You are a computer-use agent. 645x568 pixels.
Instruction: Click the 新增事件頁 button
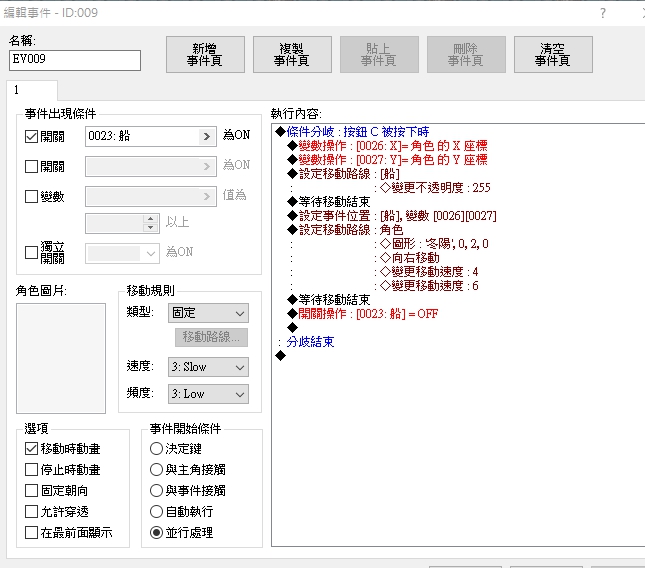(x=205, y=54)
